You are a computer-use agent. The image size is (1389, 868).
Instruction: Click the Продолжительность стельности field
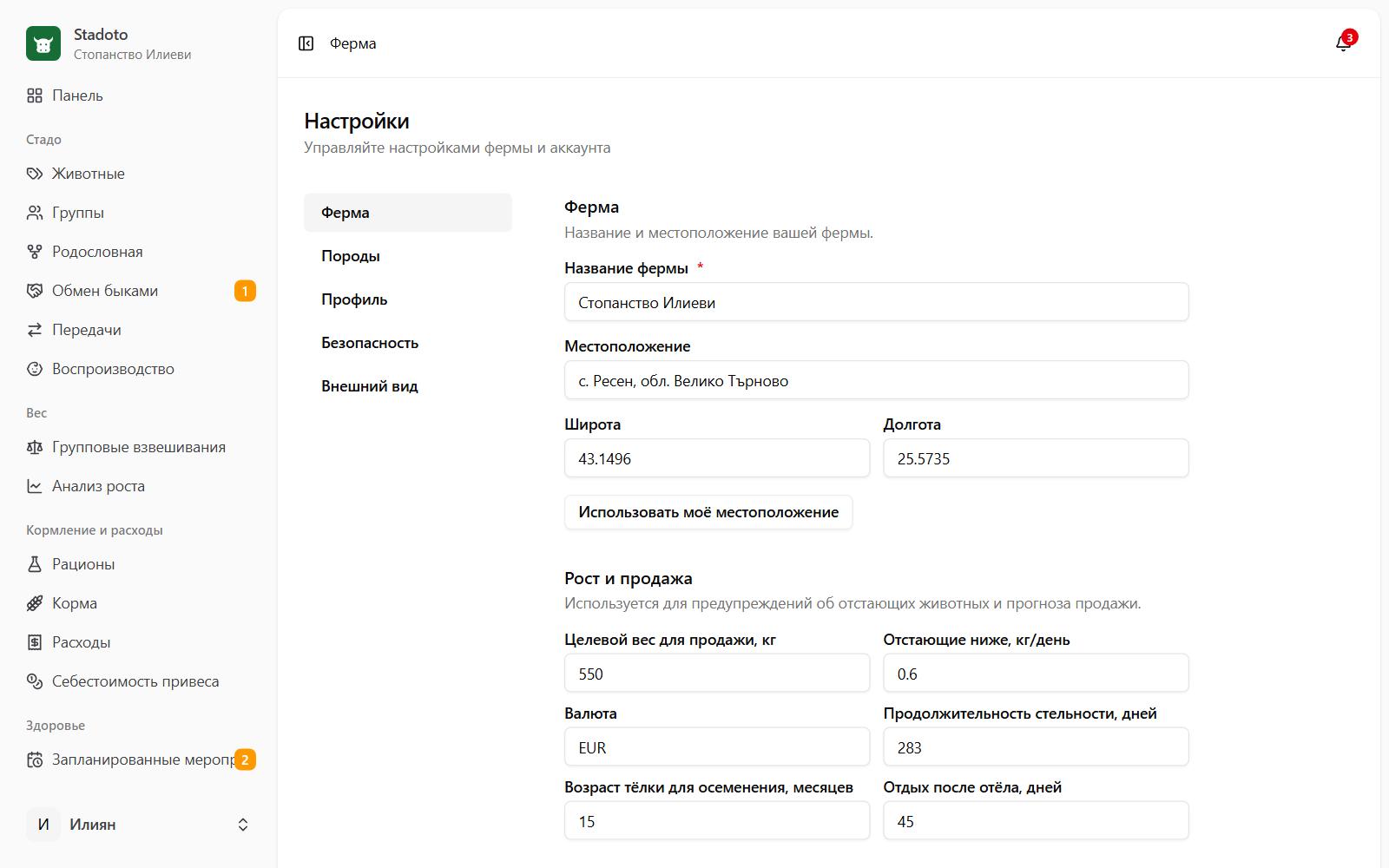click(1037, 747)
